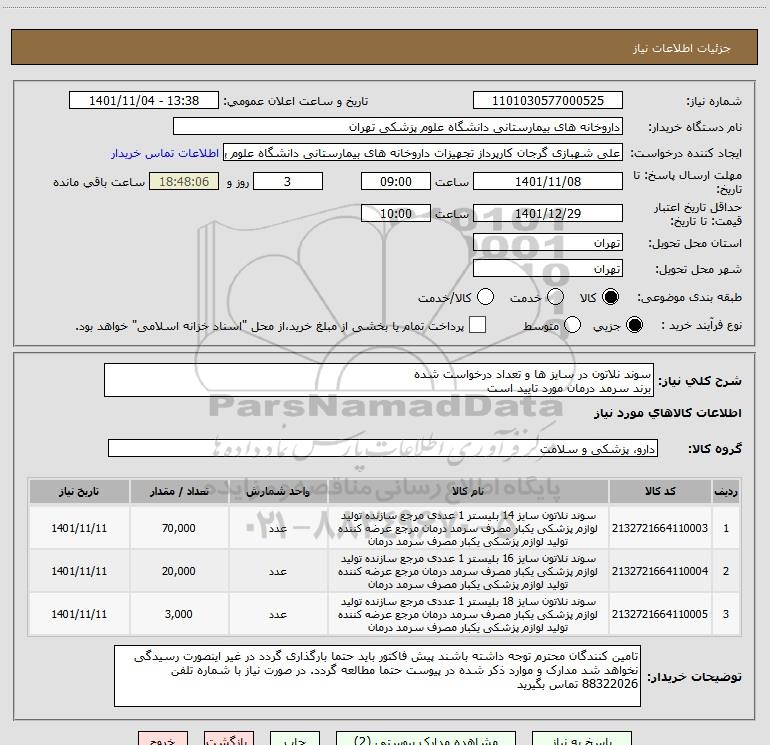Click the delivery city field تهران
This screenshot has width=770, height=745.
548,268
